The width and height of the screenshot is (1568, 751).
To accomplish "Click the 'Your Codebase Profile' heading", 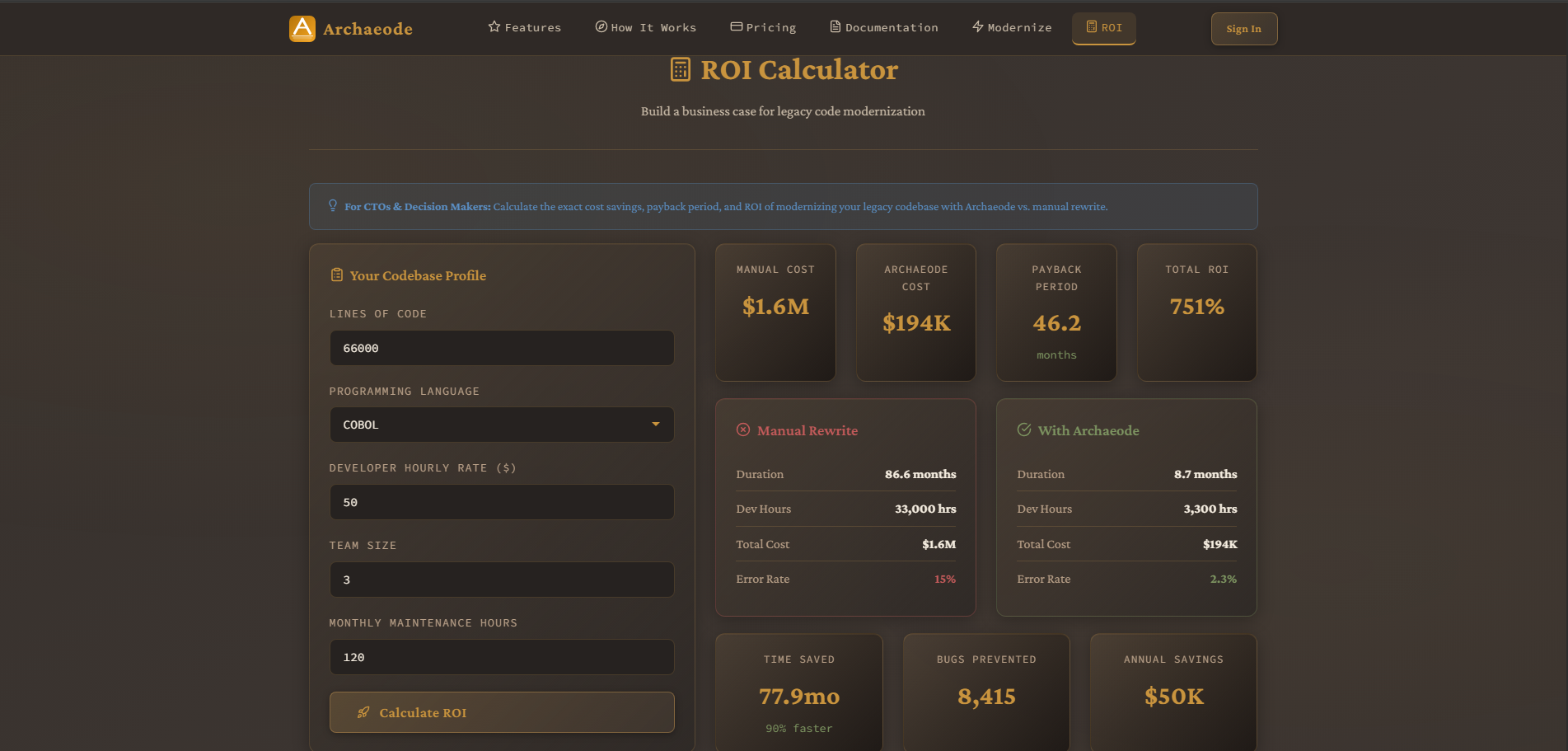I will (x=418, y=275).
